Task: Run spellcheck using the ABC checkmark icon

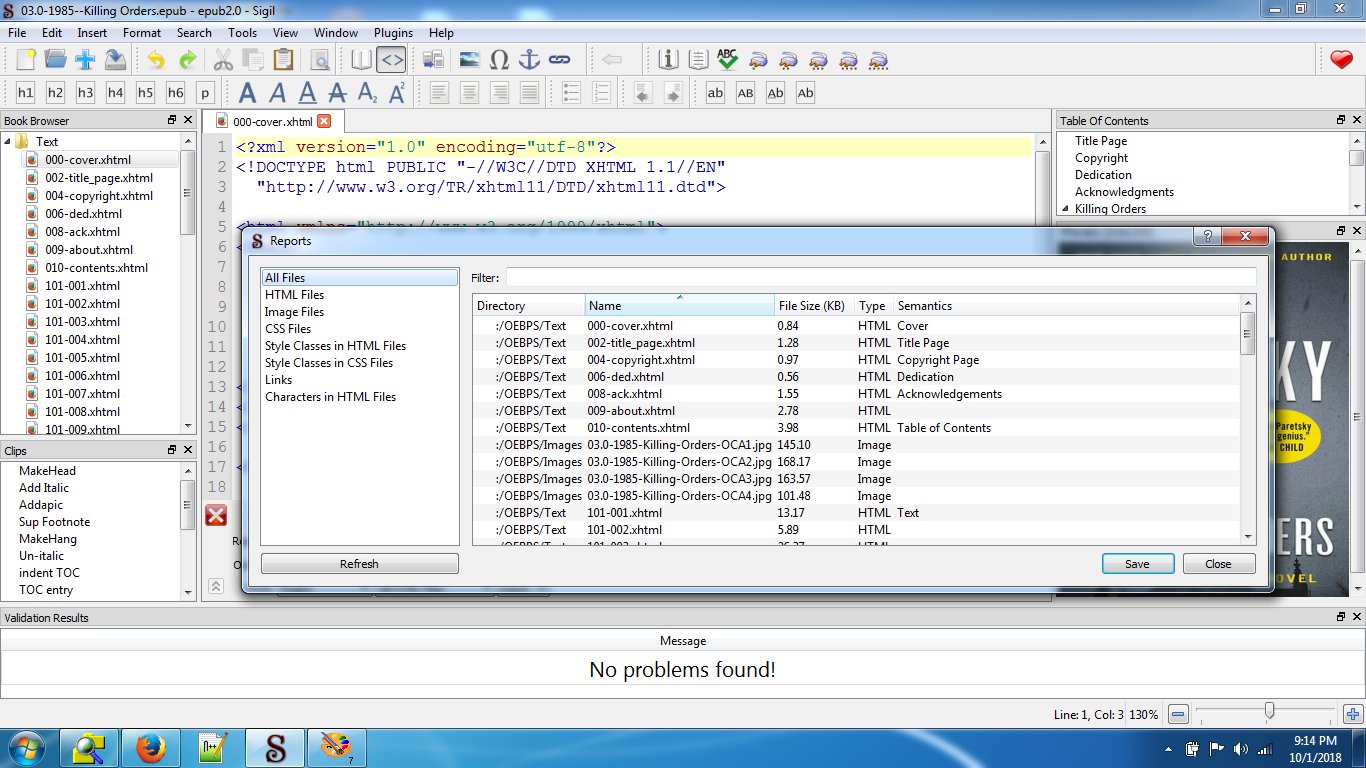Action: [x=727, y=60]
